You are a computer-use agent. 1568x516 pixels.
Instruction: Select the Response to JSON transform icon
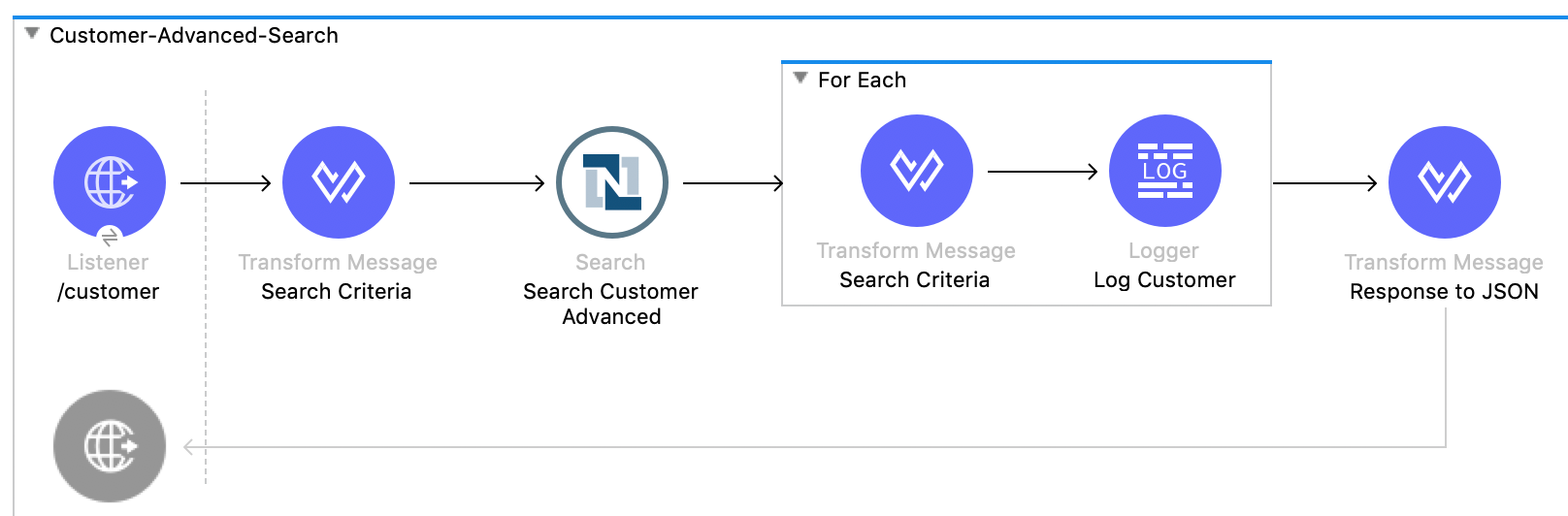[1445, 182]
